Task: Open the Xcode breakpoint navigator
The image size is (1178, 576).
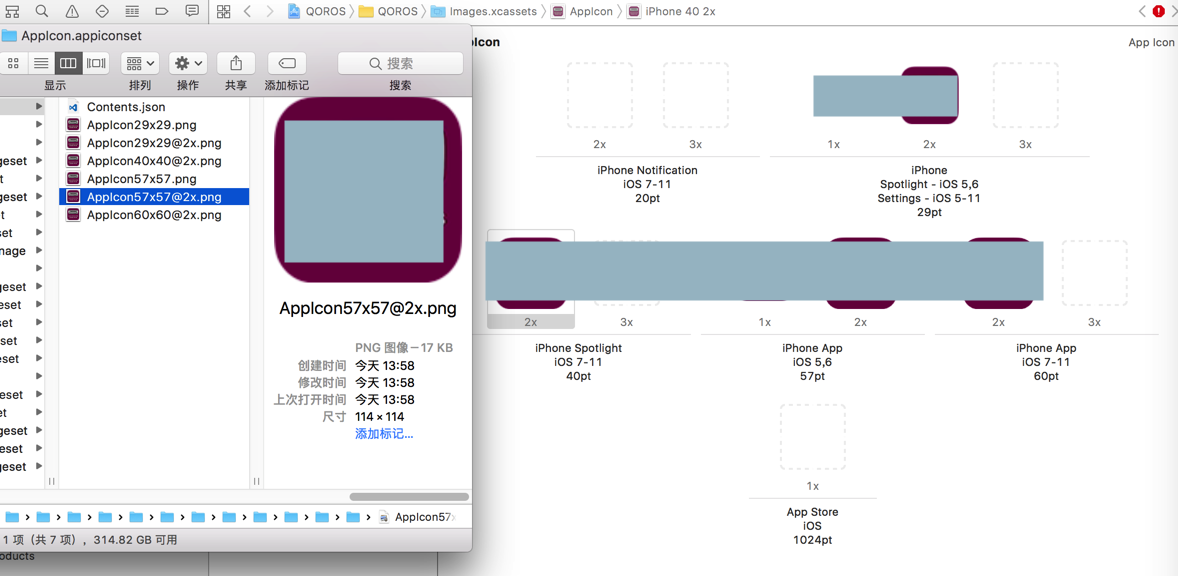Action: (x=162, y=11)
